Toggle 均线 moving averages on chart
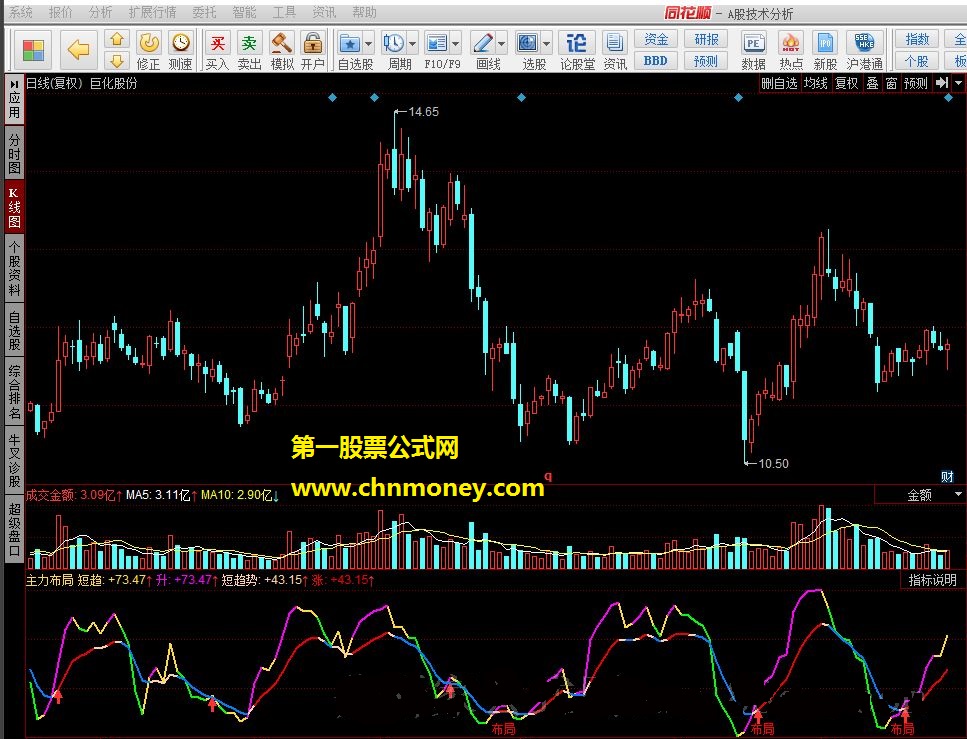 tap(815, 83)
